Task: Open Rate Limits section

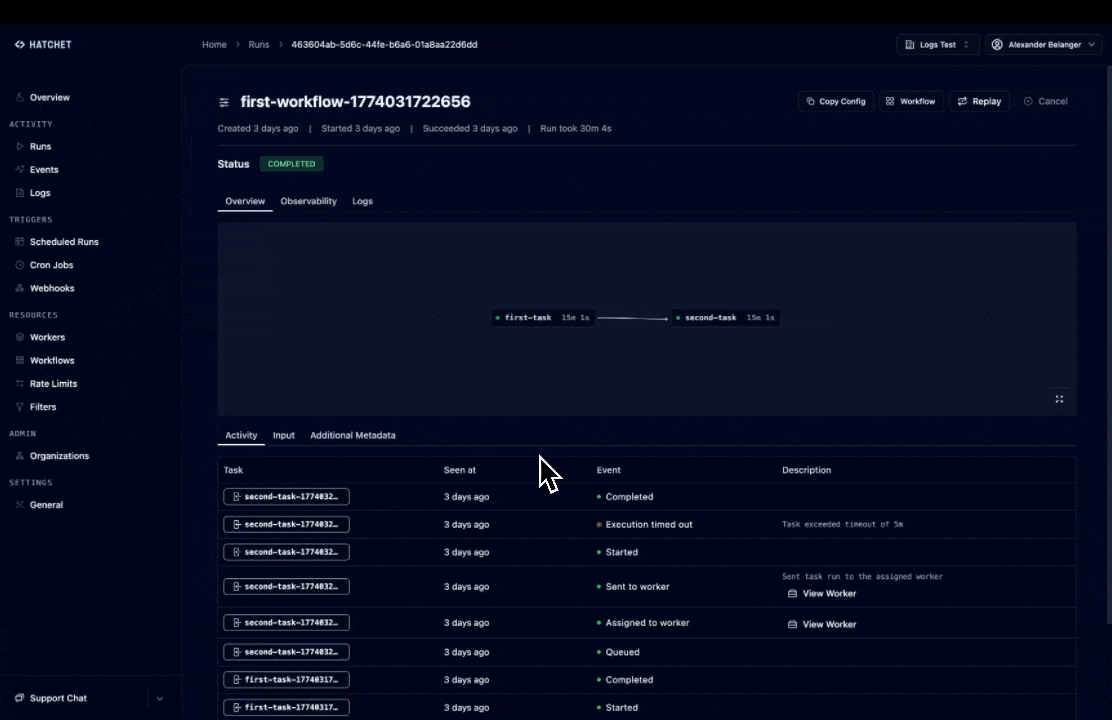Action: click(53, 384)
